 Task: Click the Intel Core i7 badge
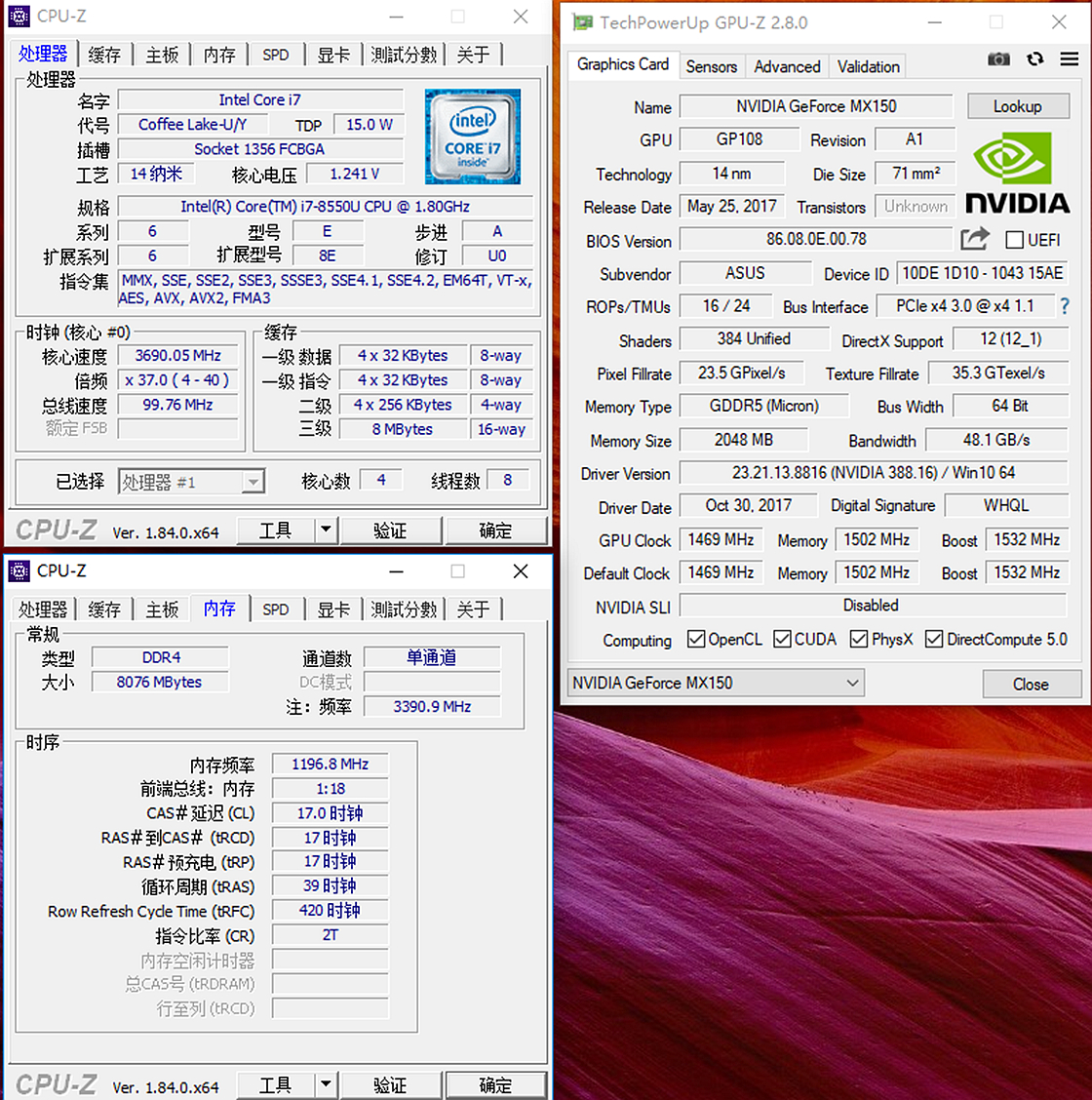tap(472, 136)
